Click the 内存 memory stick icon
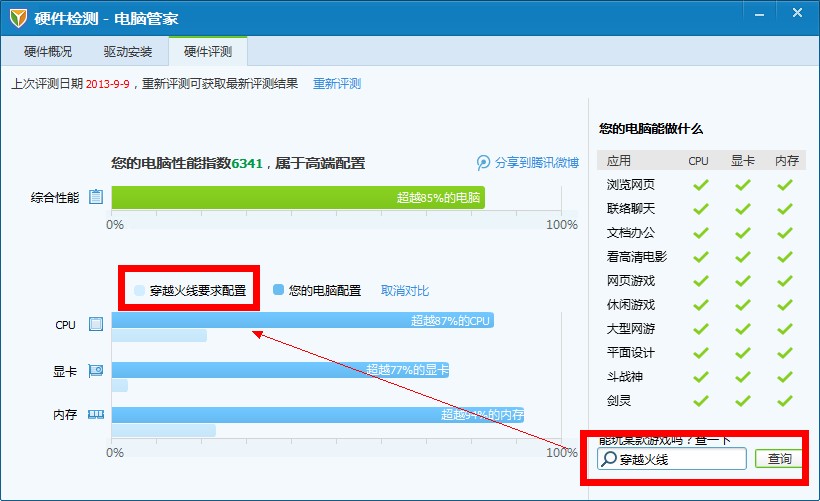Image resolution: width=820 pixels, height=501 pixels. [x=96, y=415]
